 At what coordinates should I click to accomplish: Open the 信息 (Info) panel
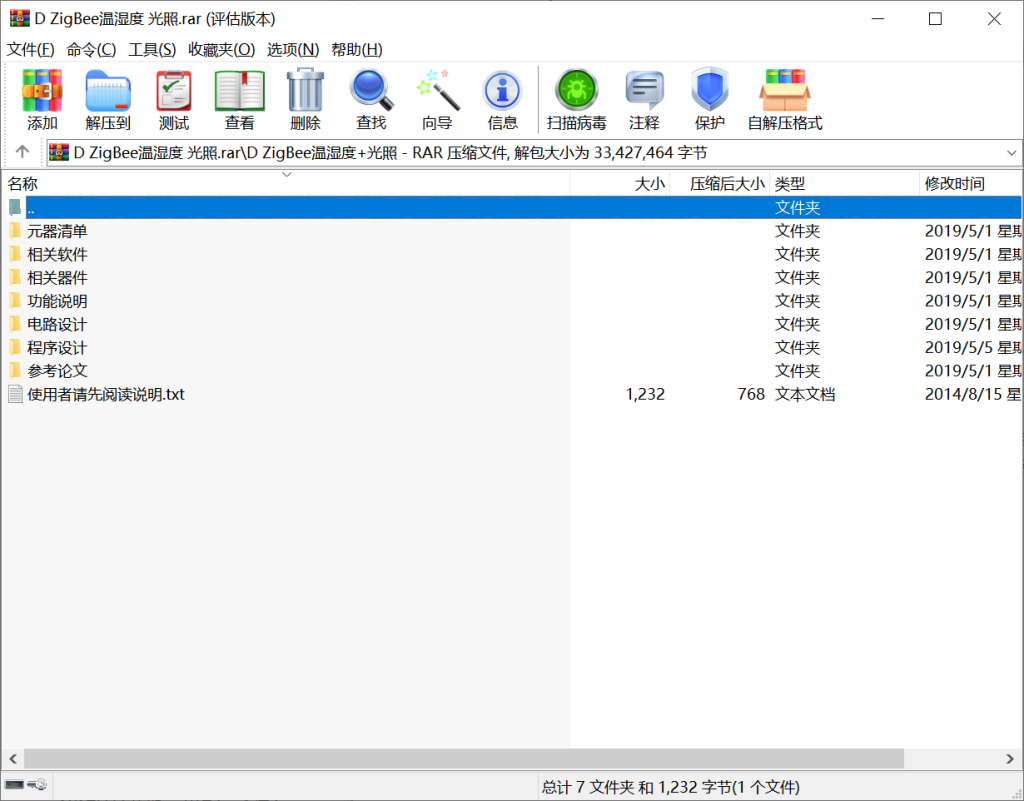click(x=502, y=99)
